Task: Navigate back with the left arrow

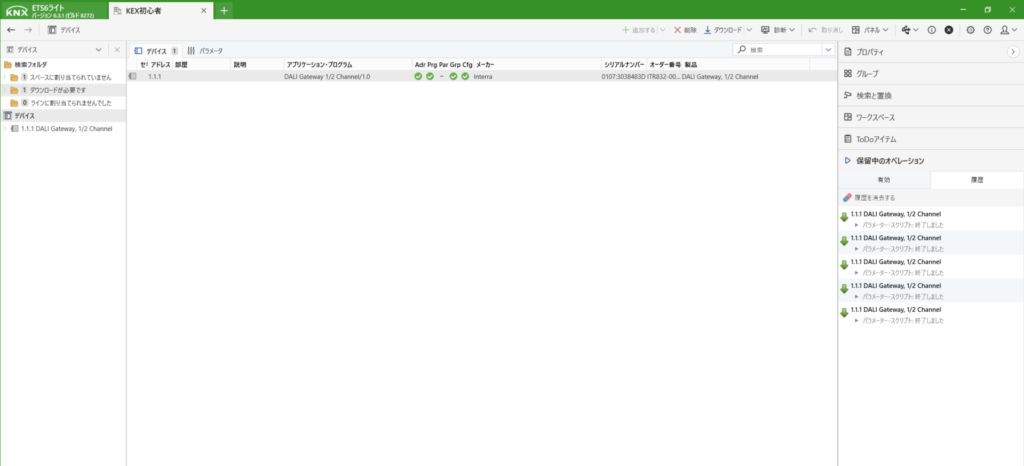Action: [11, 30]
